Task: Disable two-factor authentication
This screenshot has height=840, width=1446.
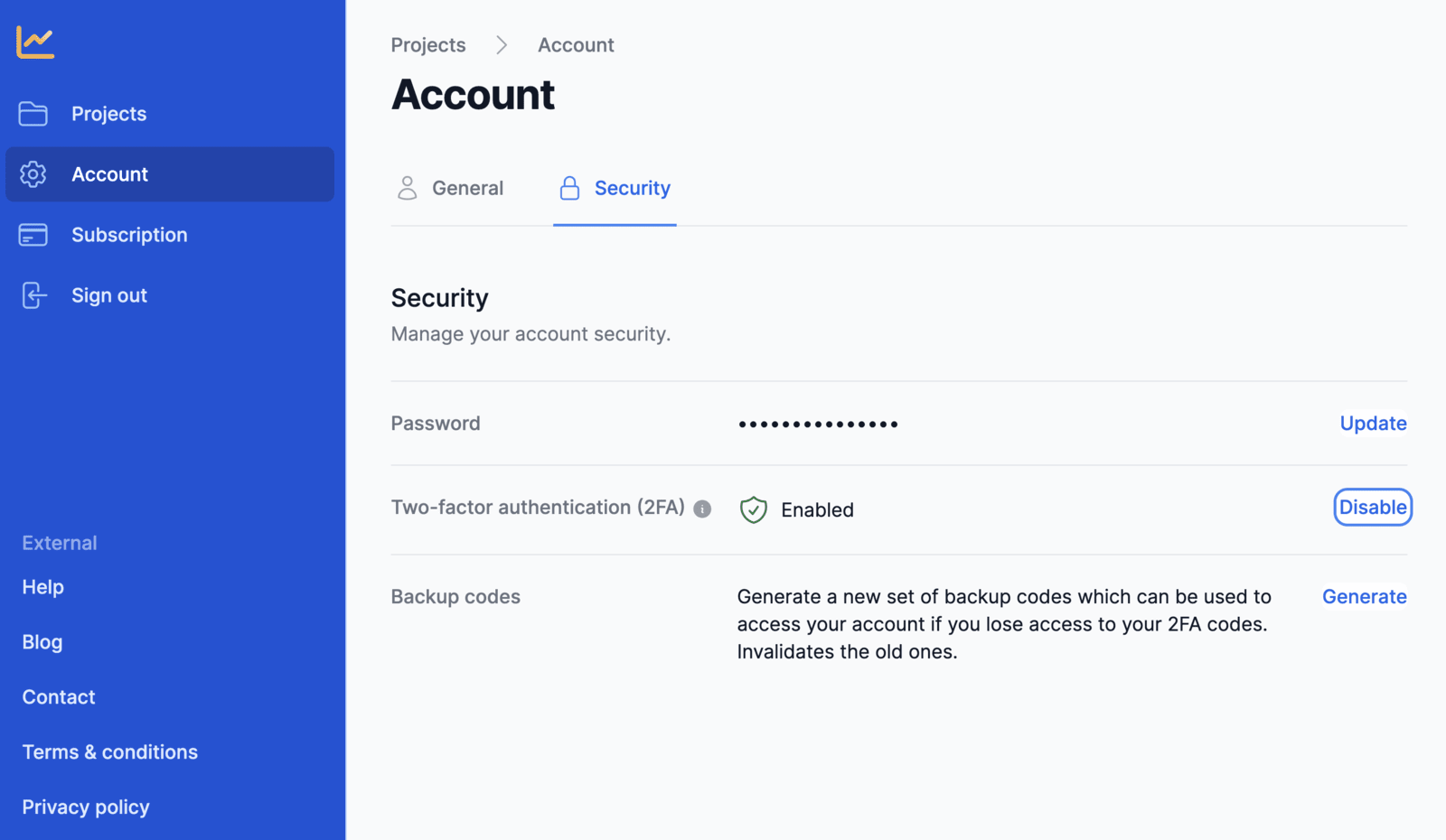Action: click(x=1373, y=508)
